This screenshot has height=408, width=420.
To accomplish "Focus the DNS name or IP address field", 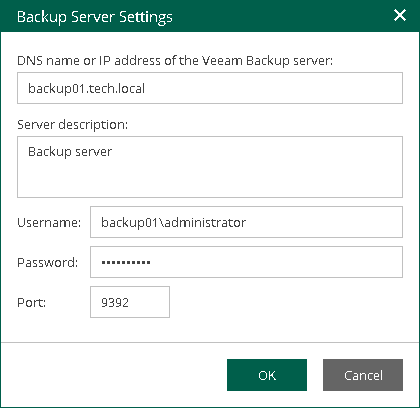I will click(210, 88).
